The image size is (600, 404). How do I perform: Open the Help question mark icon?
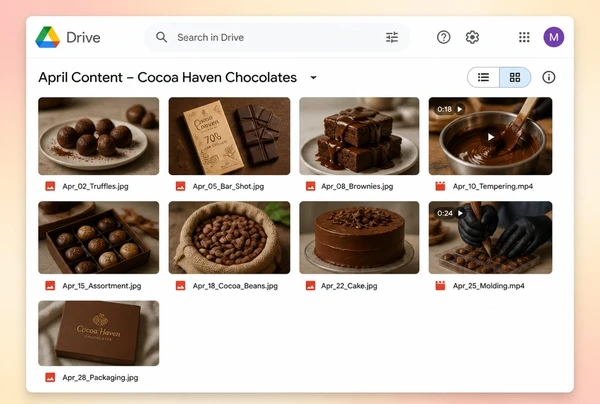tap(443, 37)
